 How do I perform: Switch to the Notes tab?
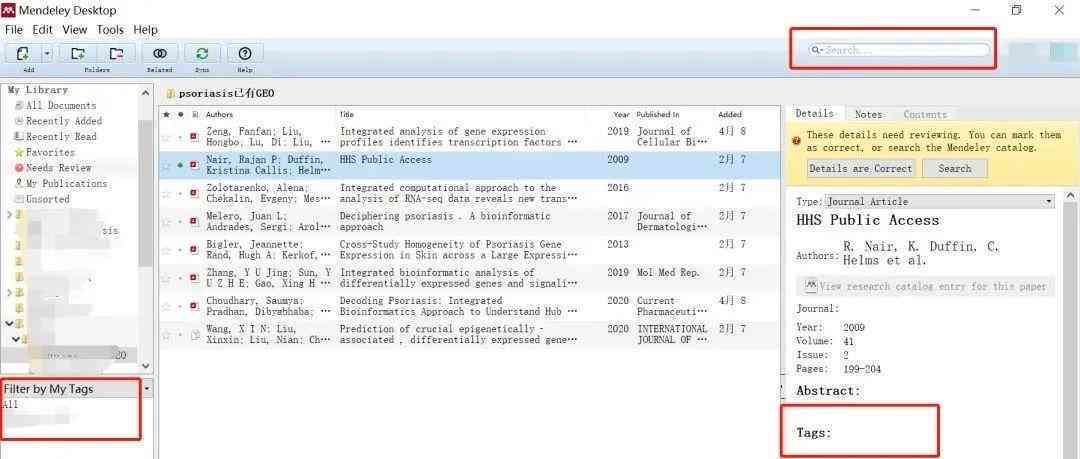[x=869, y=114]
